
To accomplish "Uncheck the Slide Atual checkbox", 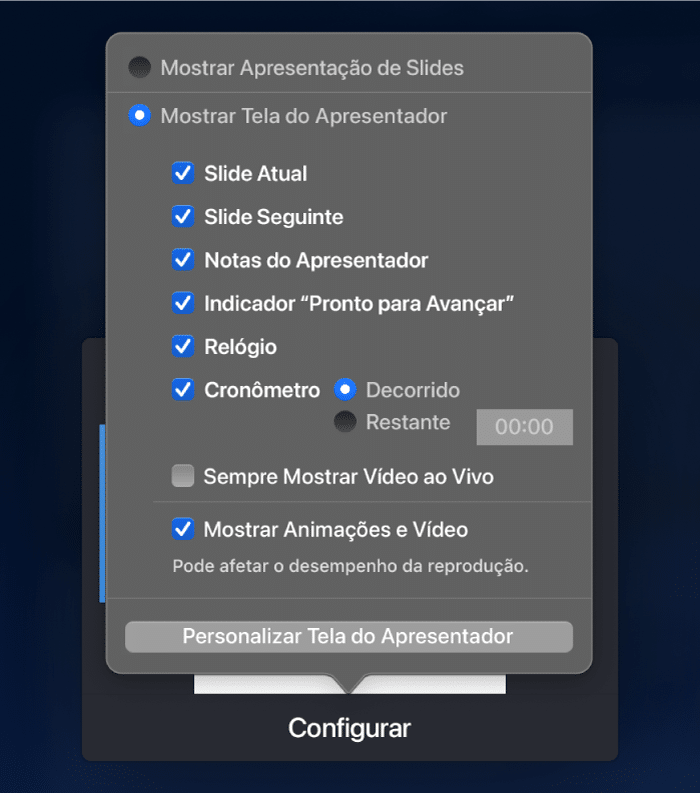I will [x=183, y=173].
